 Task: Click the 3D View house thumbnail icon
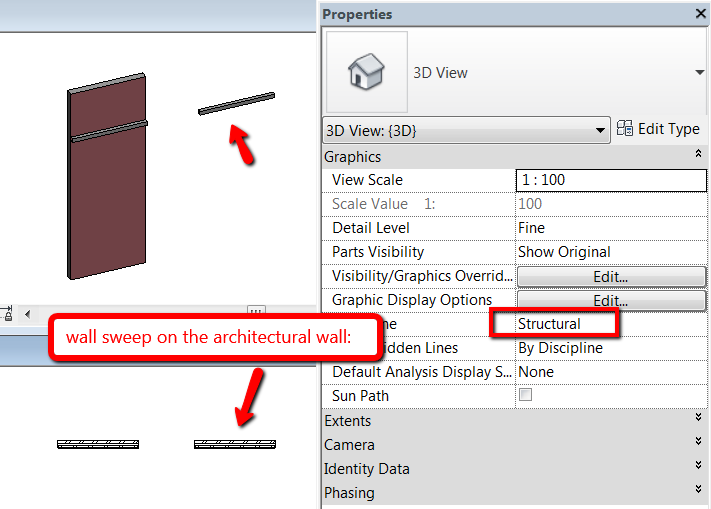tap(366, 72)
